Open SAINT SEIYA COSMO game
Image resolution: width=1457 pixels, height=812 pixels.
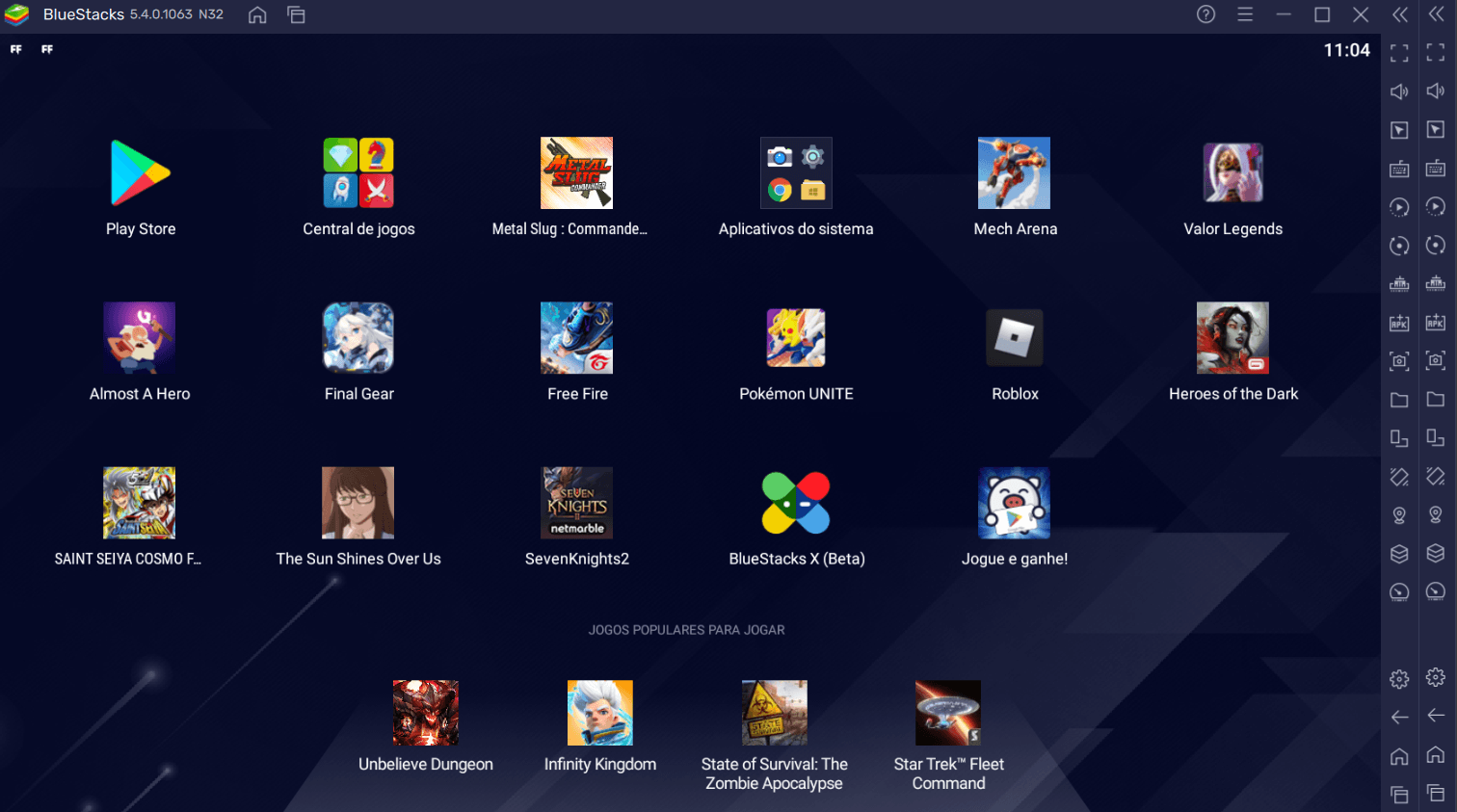[x=140, y=503]
